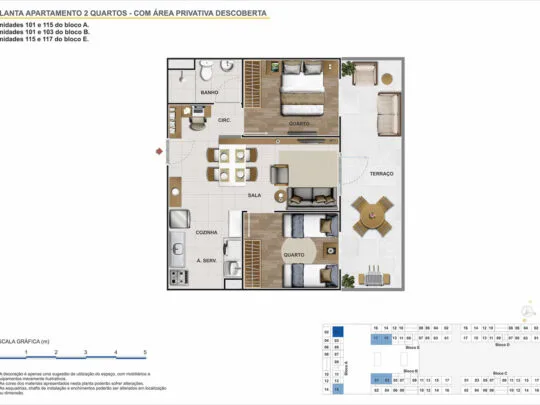Click the living room sofa with cushions
This screenshot has height=405, width=540.
pos(312,198)
